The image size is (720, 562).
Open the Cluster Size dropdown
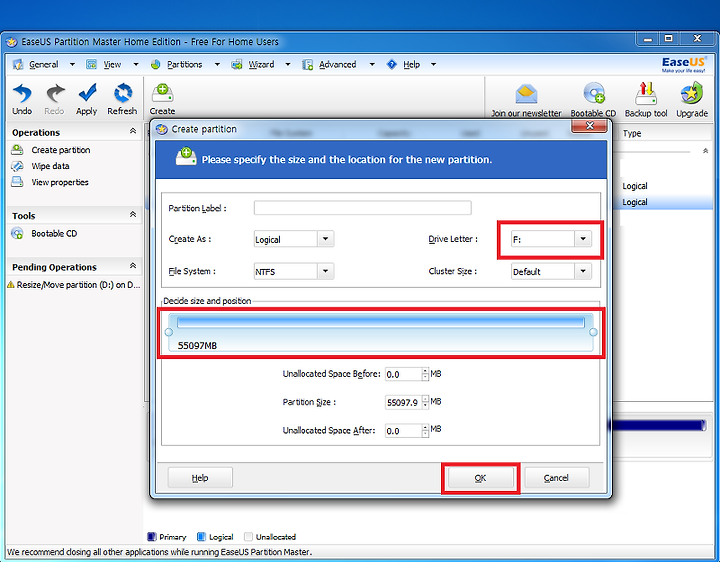pyautogui.click(x=583, y=271)
